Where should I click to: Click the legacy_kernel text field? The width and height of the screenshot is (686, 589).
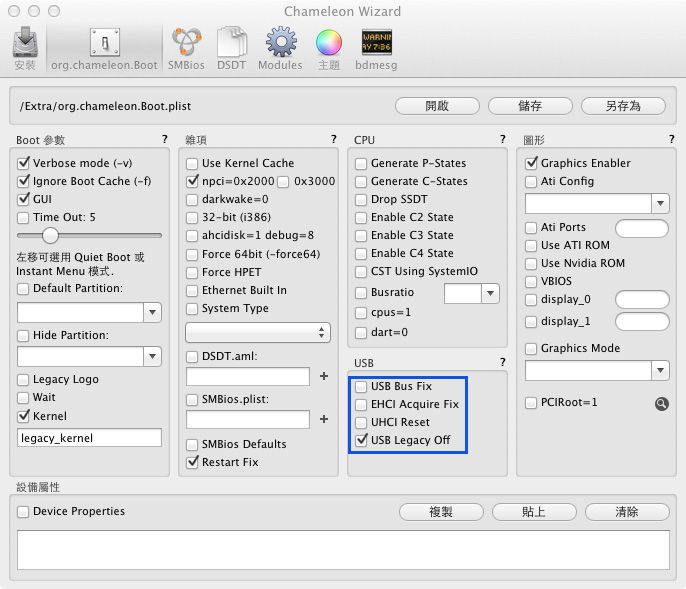[x=89, y=438]
